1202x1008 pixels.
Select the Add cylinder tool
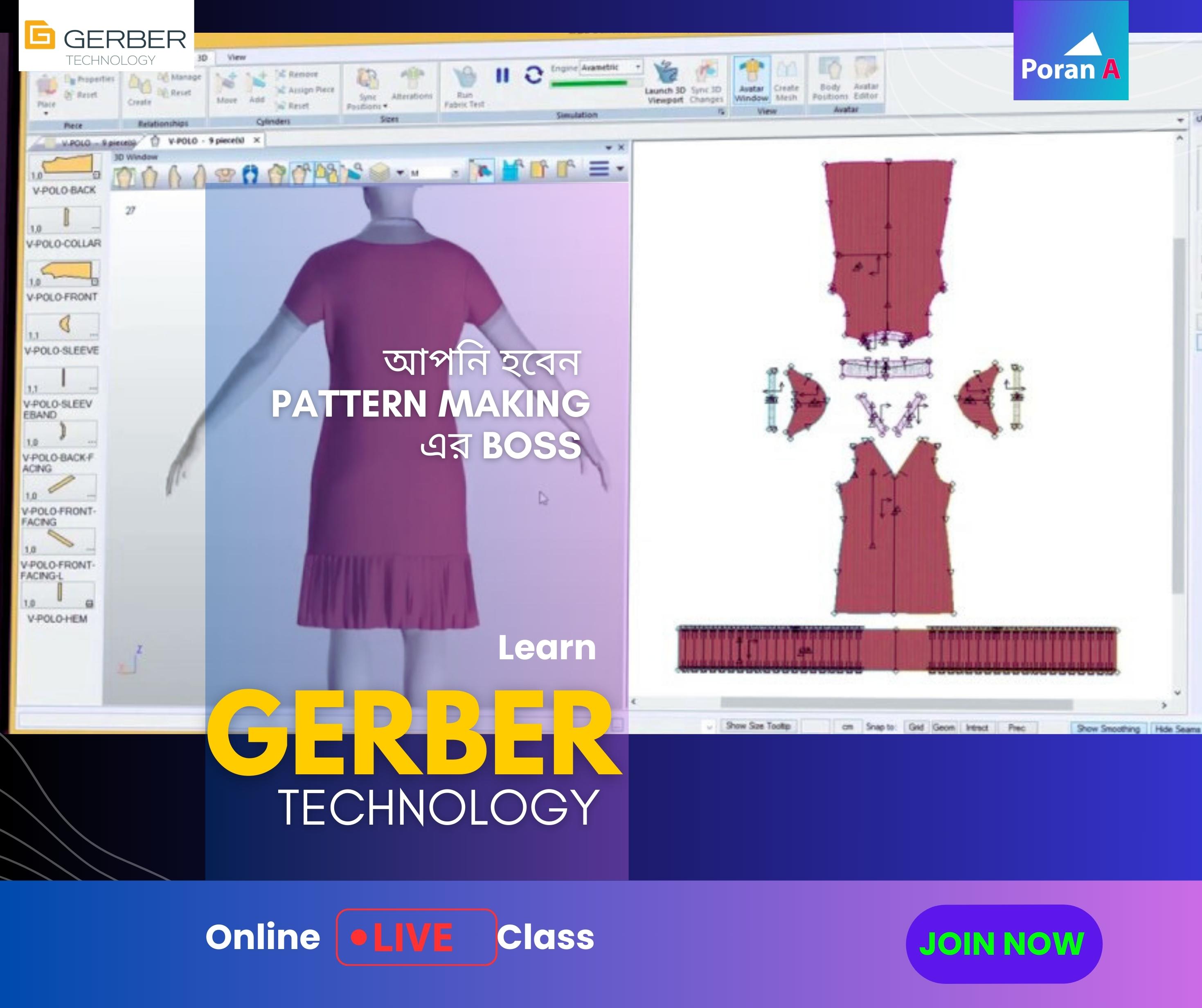coord(257,88)
